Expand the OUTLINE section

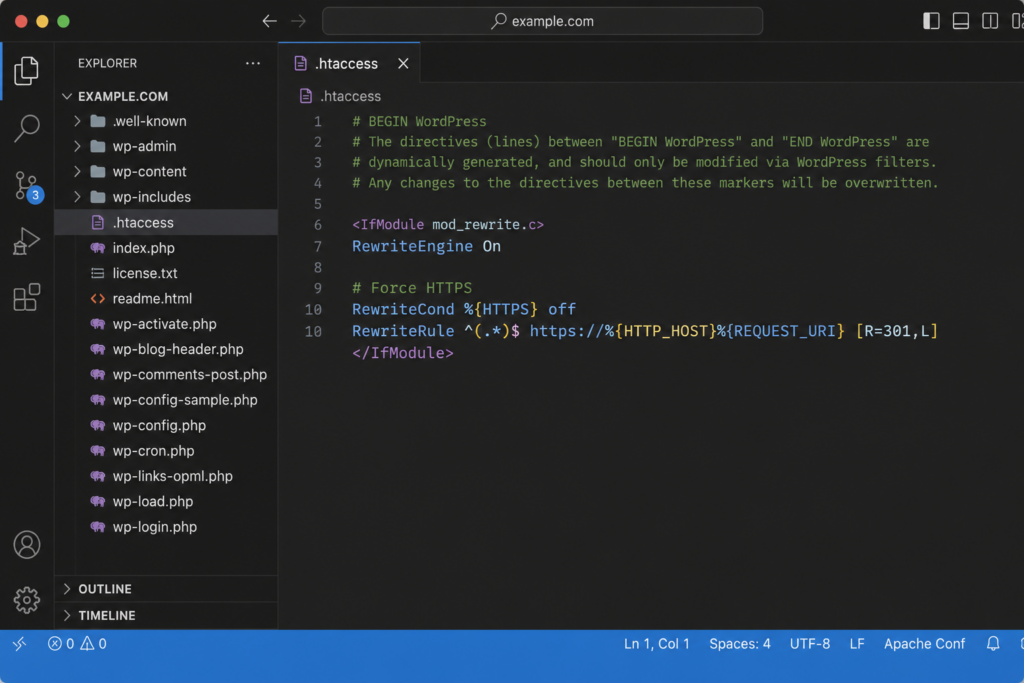point(167,589)
